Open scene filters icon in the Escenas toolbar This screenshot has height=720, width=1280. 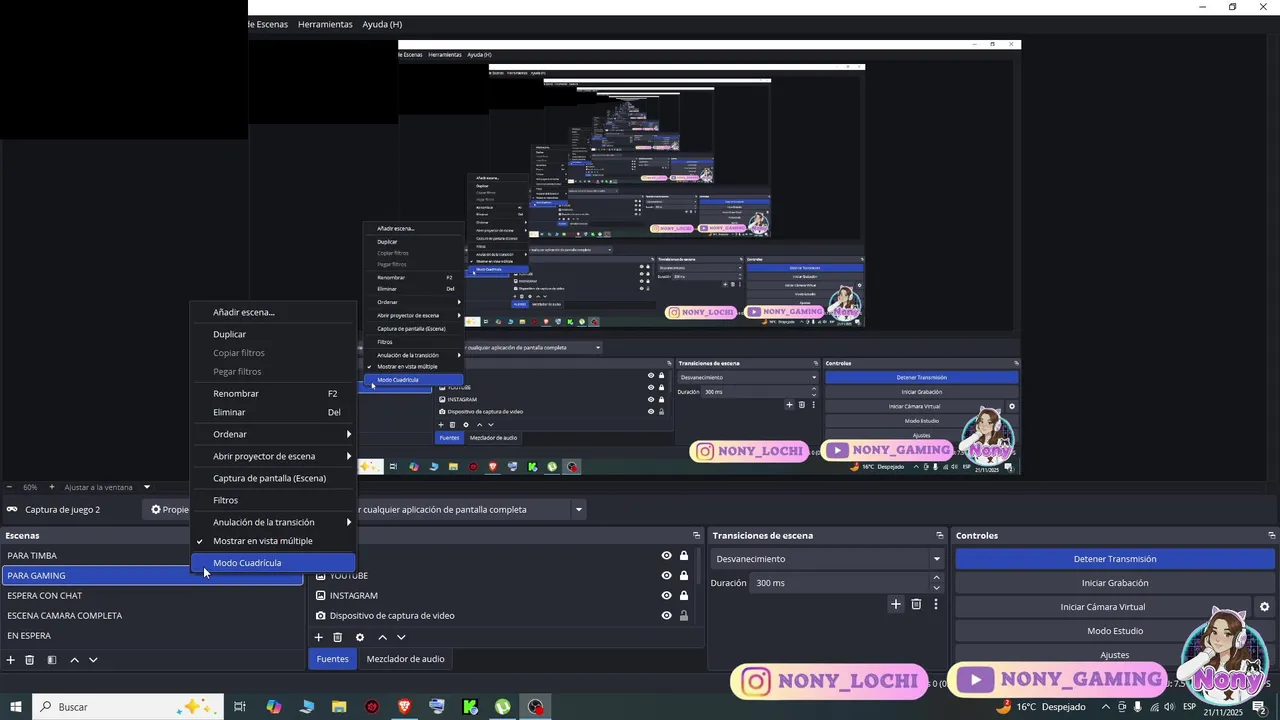click(x=52, y=660)
